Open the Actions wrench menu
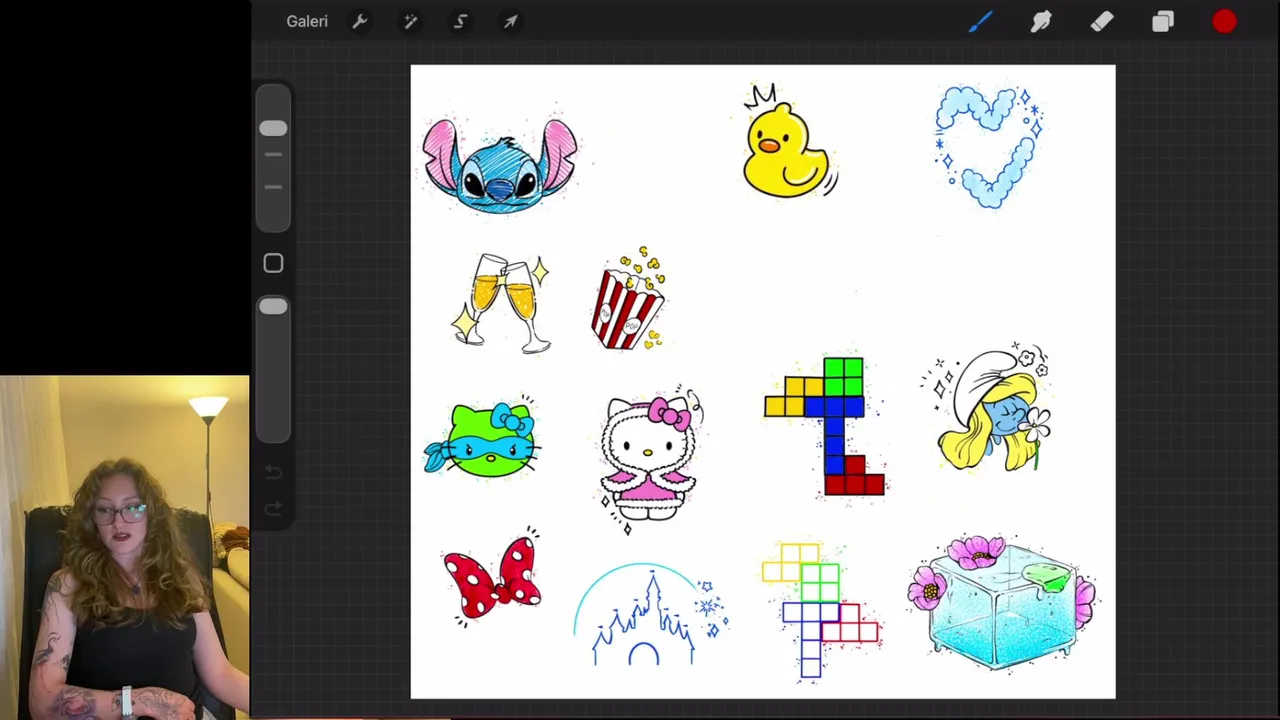This screenshot has height=720, width=1280. 360,21
